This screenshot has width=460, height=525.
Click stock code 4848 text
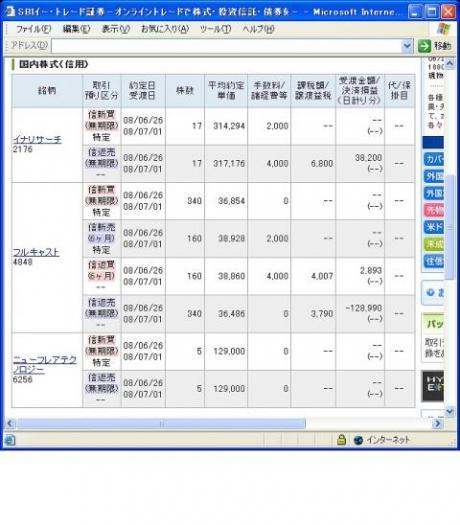tap(22, 262)
